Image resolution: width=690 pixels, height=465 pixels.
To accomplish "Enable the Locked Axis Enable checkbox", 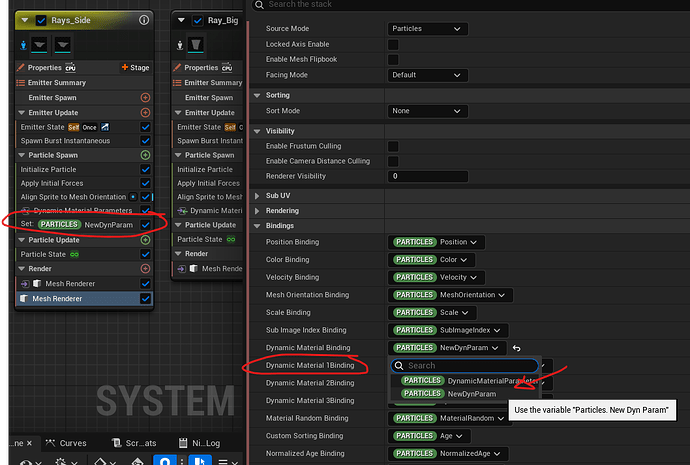I will 393,45.
